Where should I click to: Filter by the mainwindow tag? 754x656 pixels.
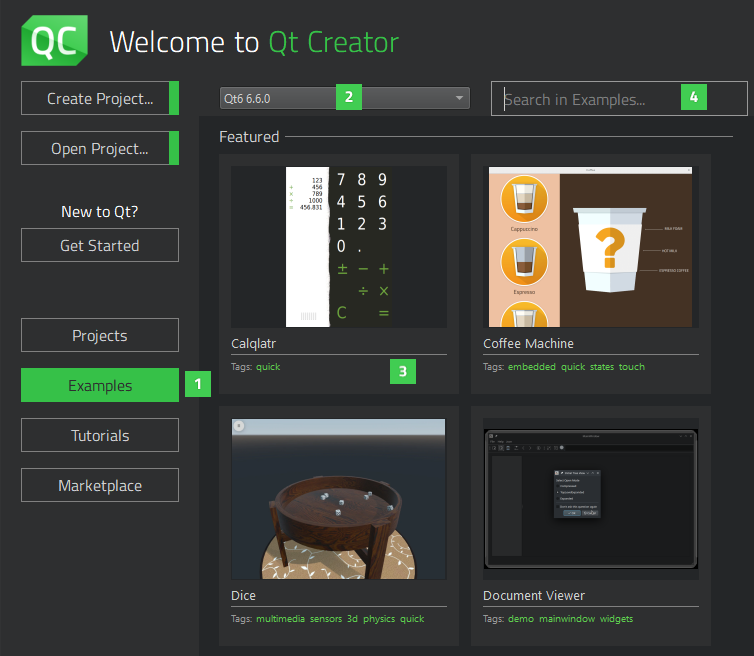pyautogui.click(x=567, y=619)
